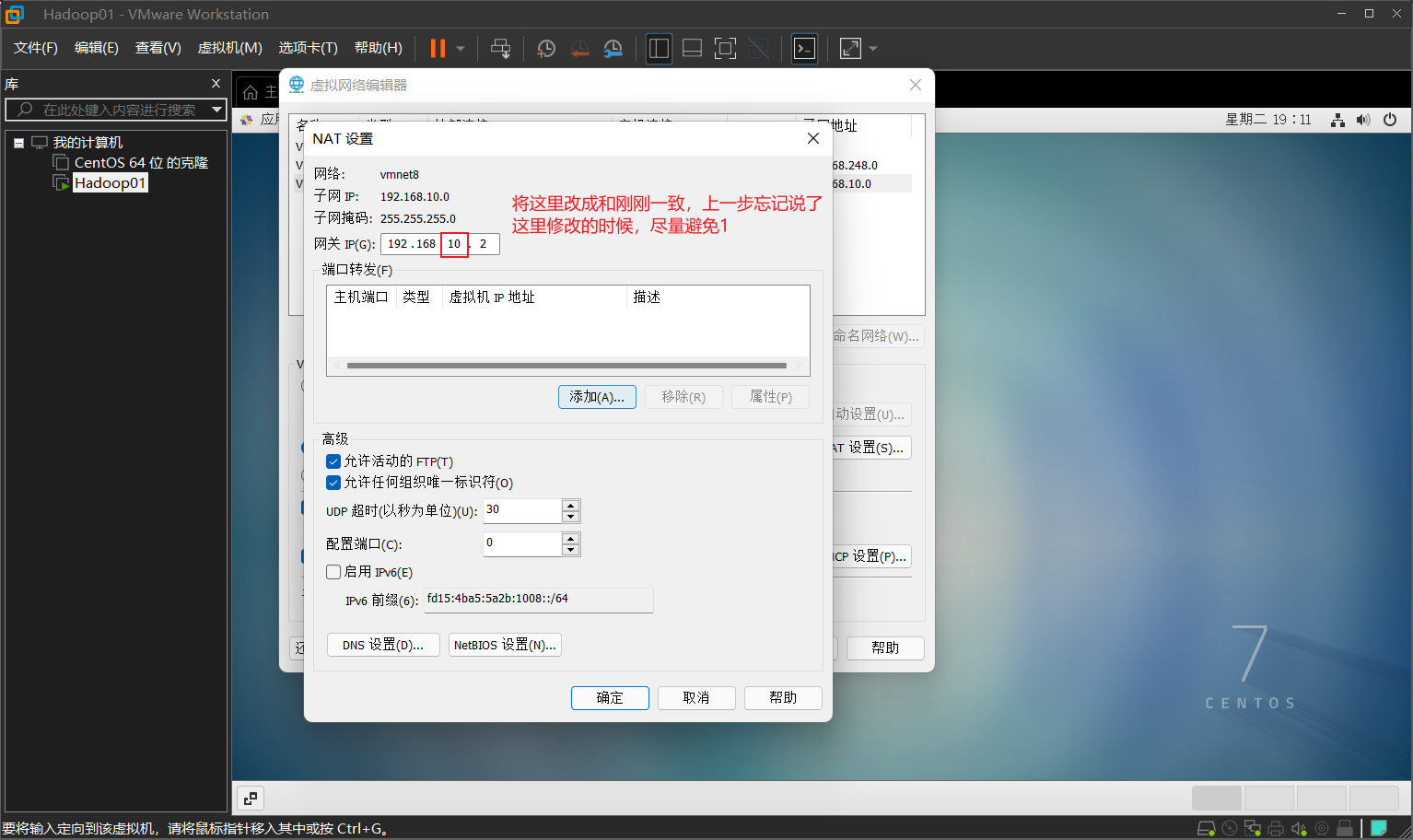The image size is (1413, 840).
Task: Increase UDP 超时 value with up arrow
Action: coord(571,505)
